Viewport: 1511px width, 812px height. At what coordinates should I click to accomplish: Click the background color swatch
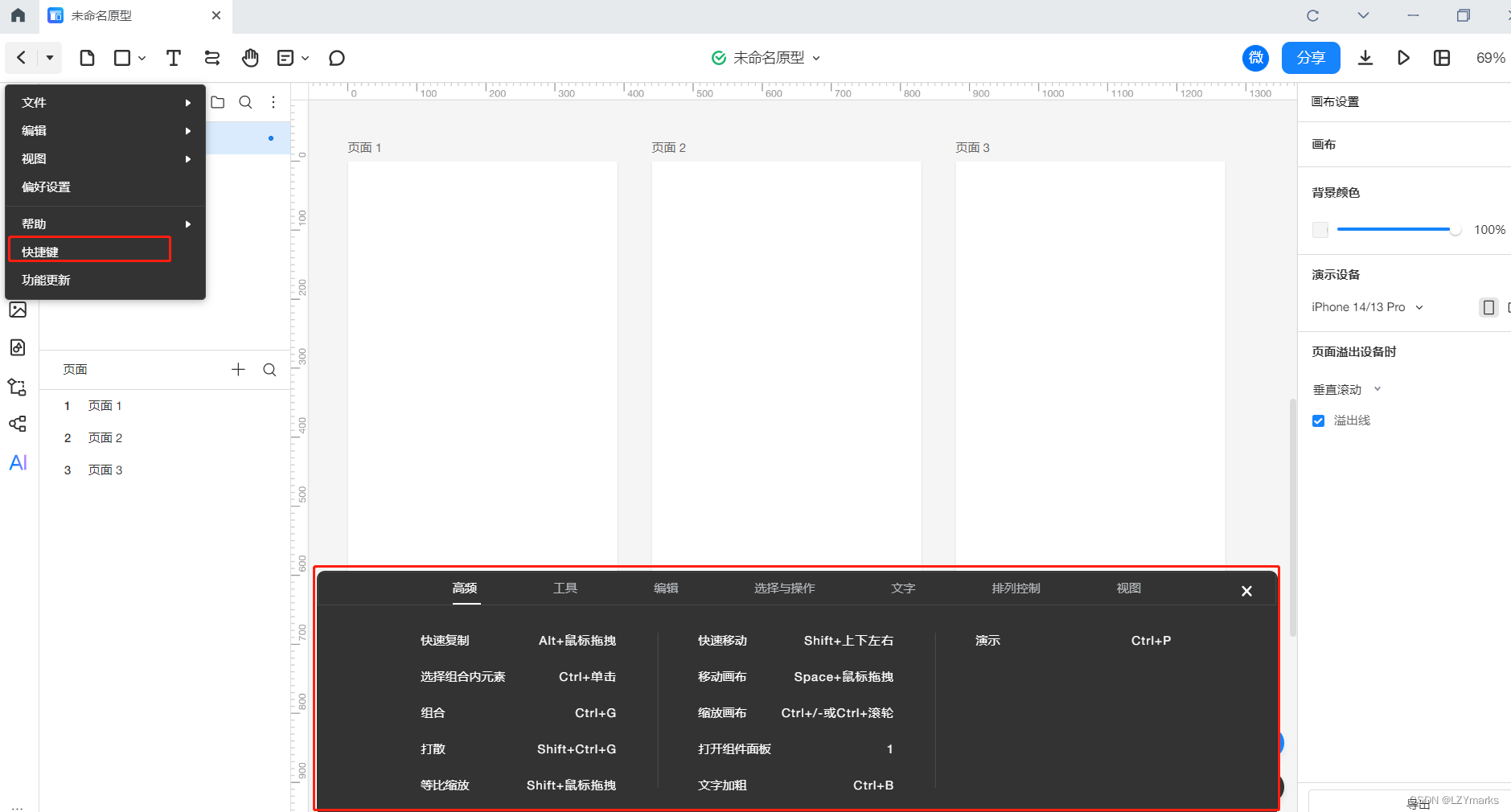[1320, 230]
